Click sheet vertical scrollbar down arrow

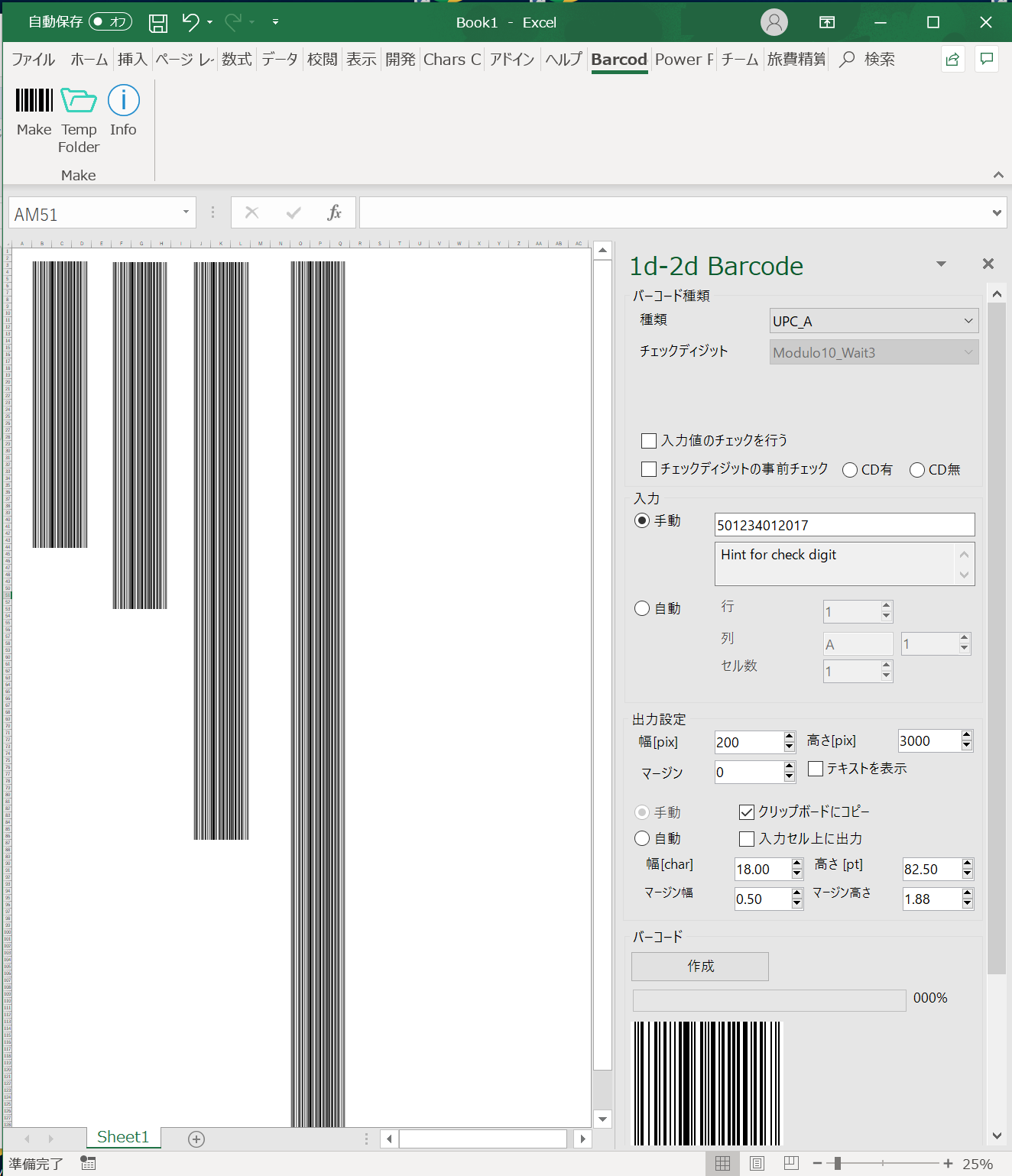[x=603, y=1119]
